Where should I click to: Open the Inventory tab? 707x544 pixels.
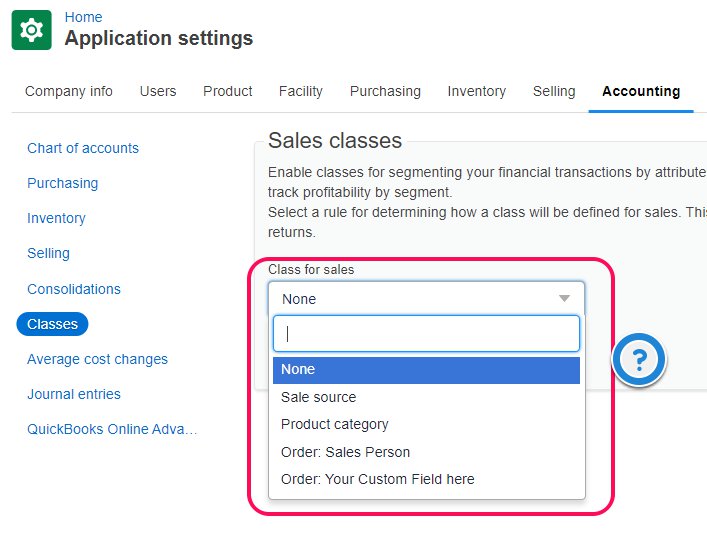tap(477, 91)
